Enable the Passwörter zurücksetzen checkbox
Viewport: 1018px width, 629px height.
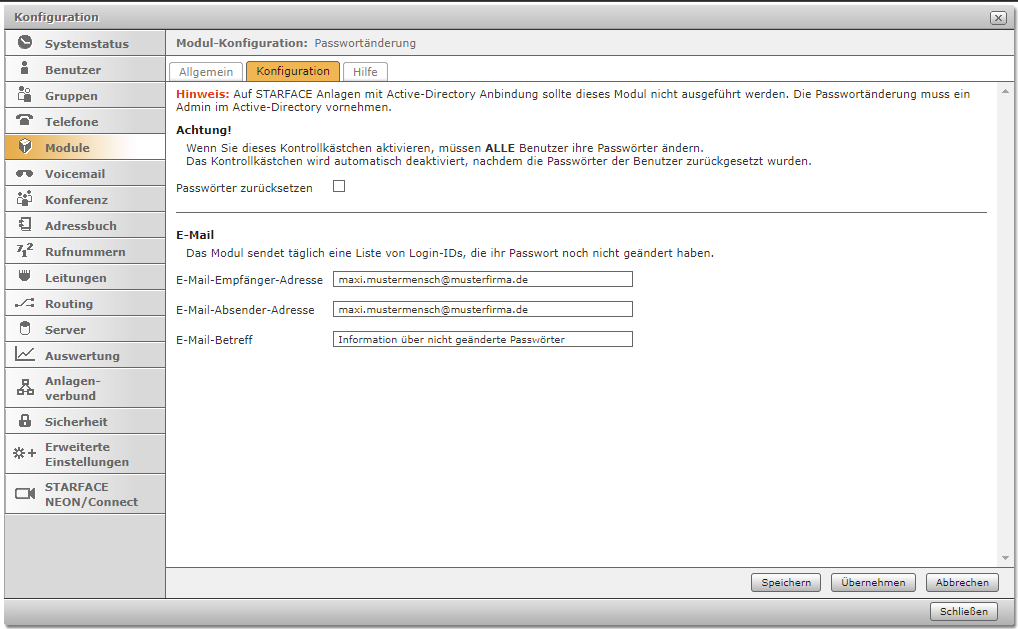click(339, 186)
